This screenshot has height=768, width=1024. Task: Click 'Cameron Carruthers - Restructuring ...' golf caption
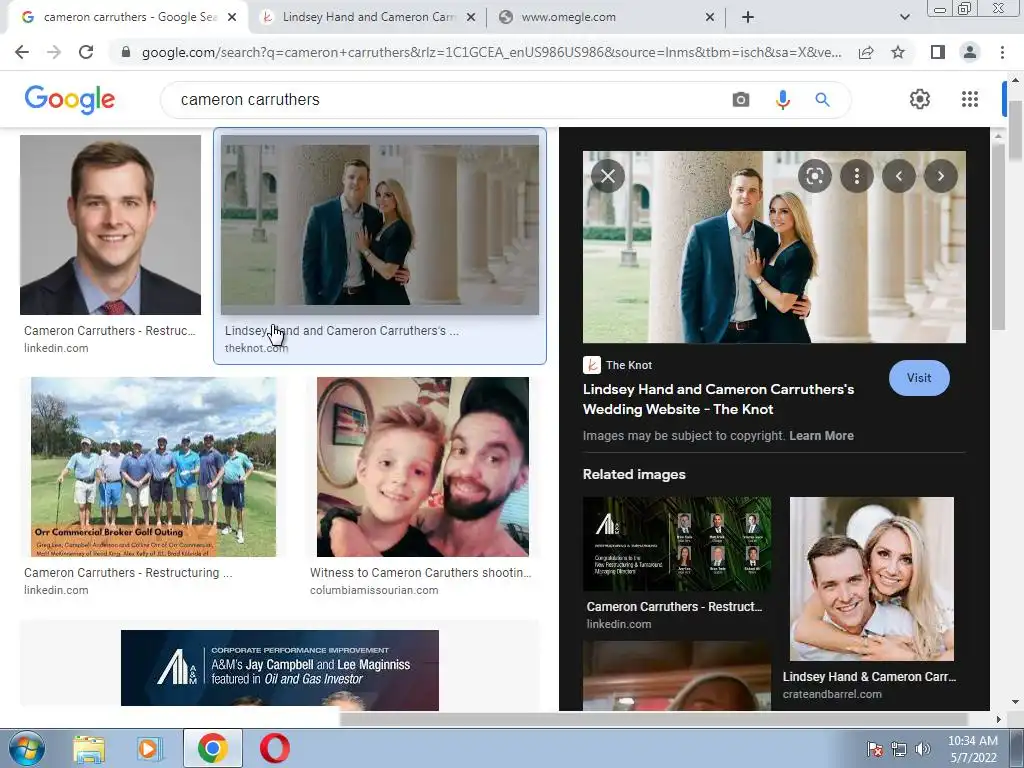point(128,573)
